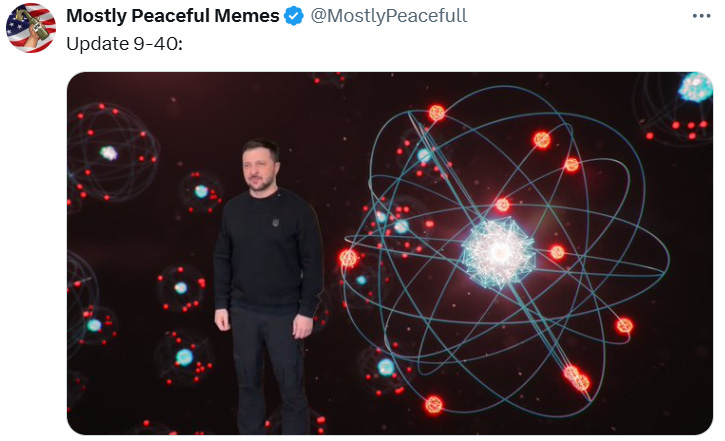Screen dimensions: 725x441
Task: Open the Mostly Peaceful Memes profile avatar
Action: pos(31,28)
